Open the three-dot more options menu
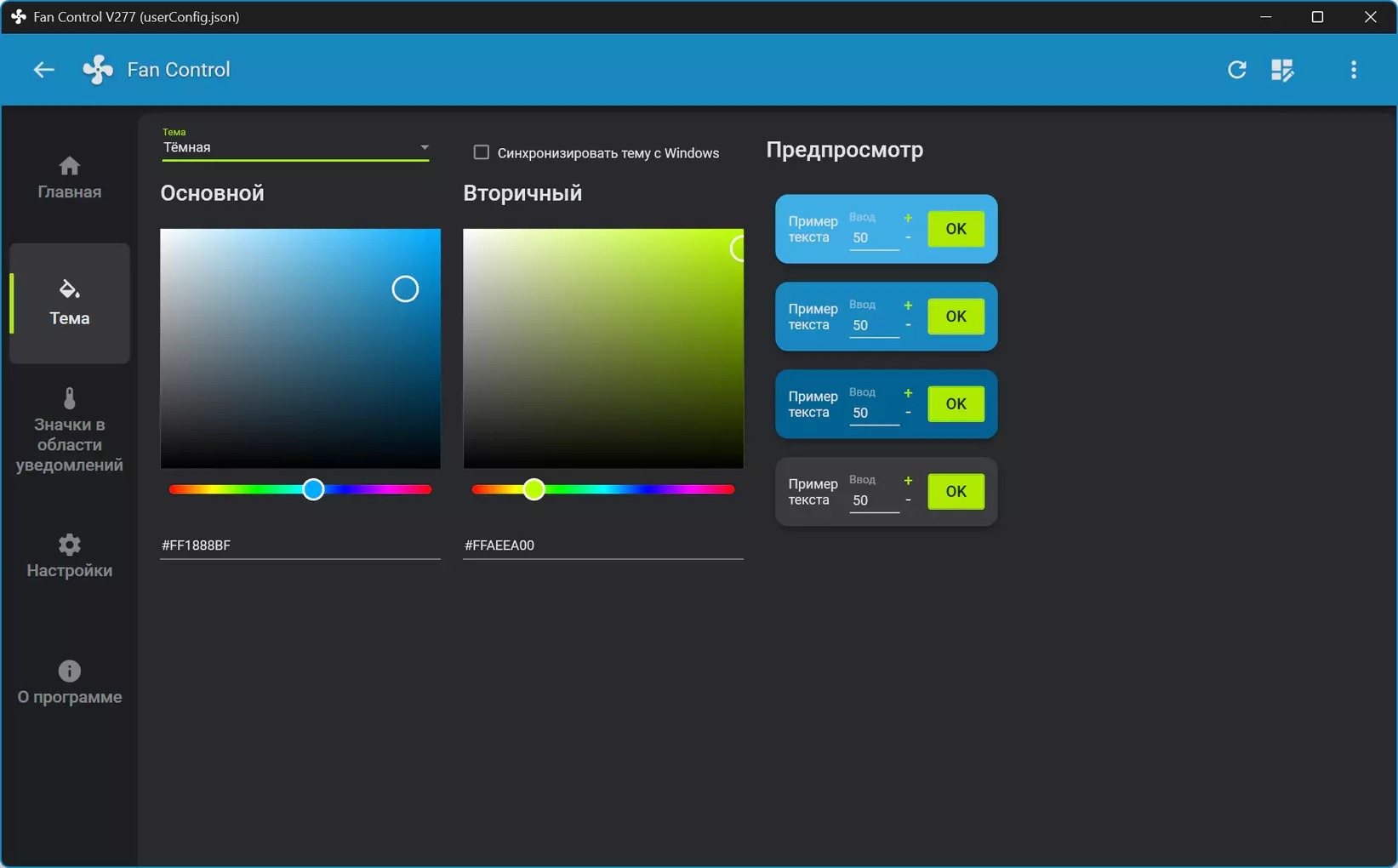1398x868 pixels. tap(1354, 70)
